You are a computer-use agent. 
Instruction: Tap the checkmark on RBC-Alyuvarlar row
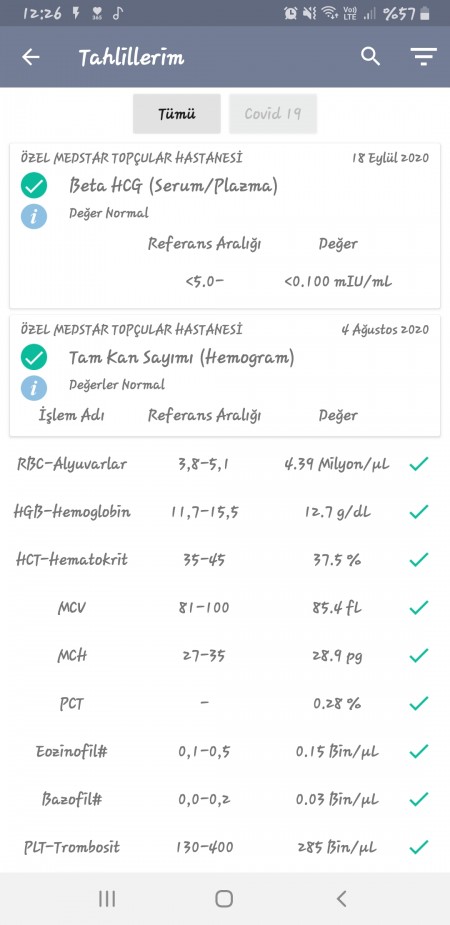pos(418,464)
